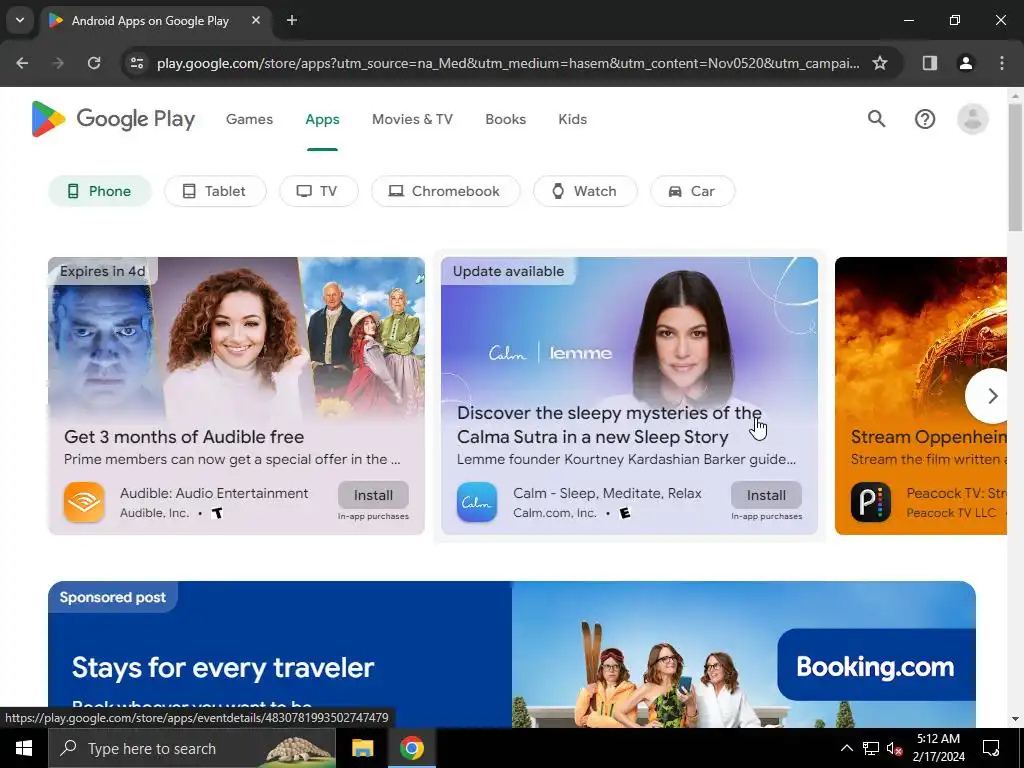Open the taskbar clock showing 5:12 AM

[938, 748]
